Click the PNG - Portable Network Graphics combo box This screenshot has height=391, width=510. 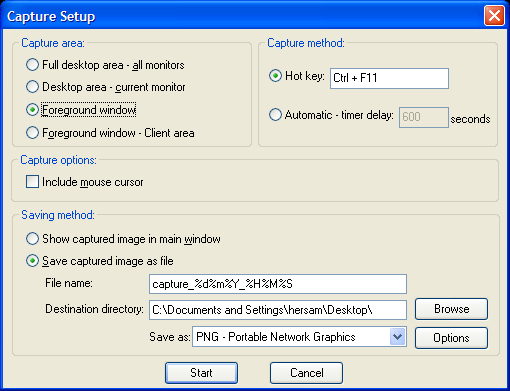(x=299, y=337)
